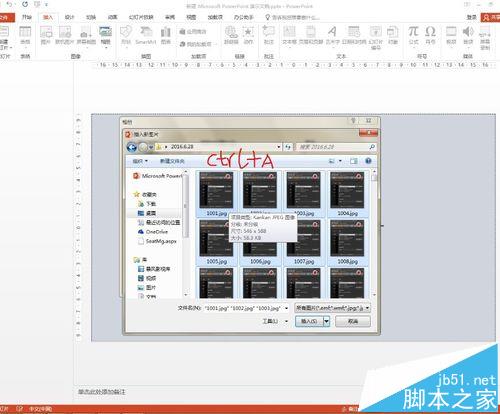Click the blue help question mark icon
500x414 pixels.
point(368,161)
